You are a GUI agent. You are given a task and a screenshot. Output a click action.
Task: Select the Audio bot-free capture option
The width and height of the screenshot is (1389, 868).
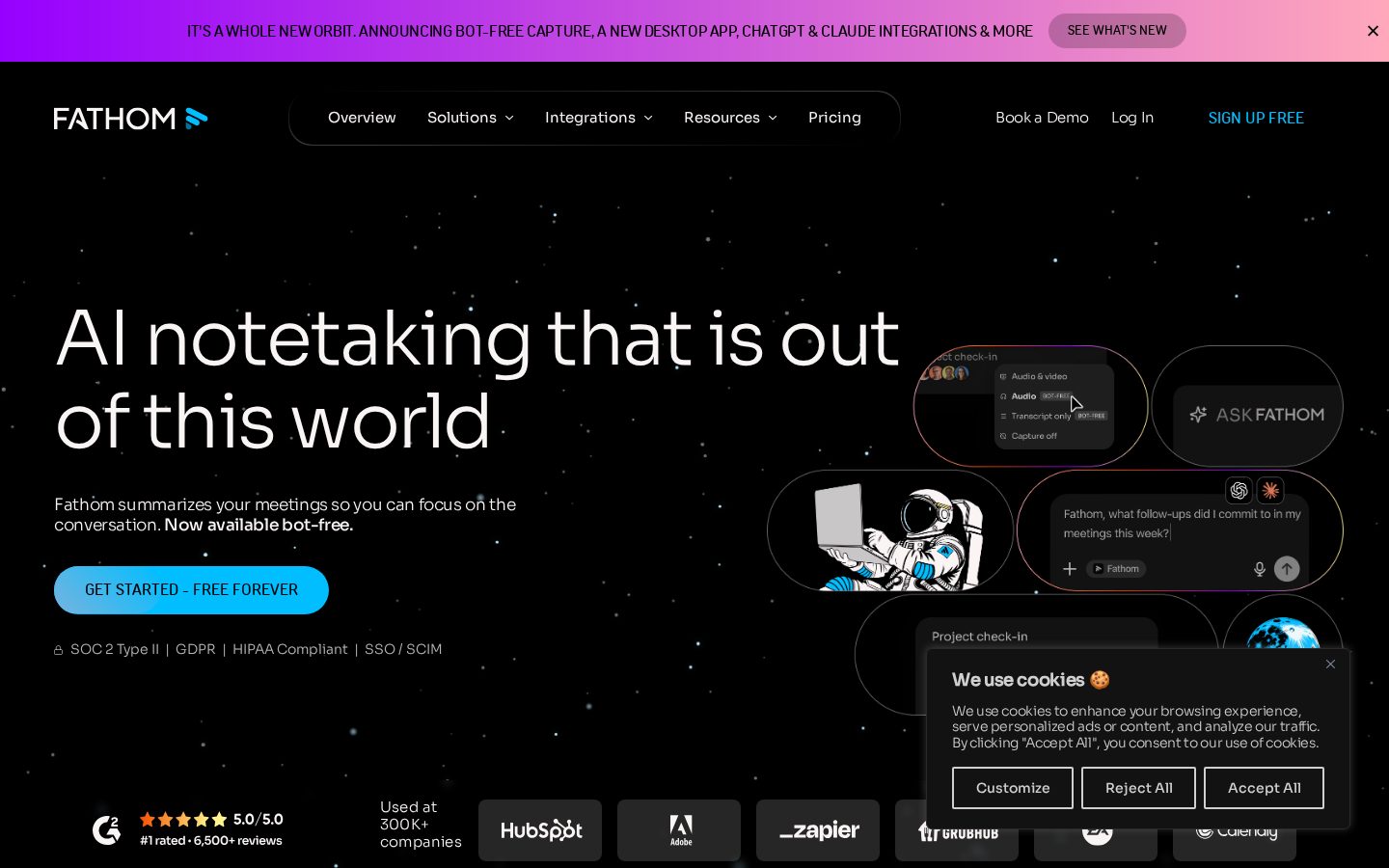[1037, 396]
